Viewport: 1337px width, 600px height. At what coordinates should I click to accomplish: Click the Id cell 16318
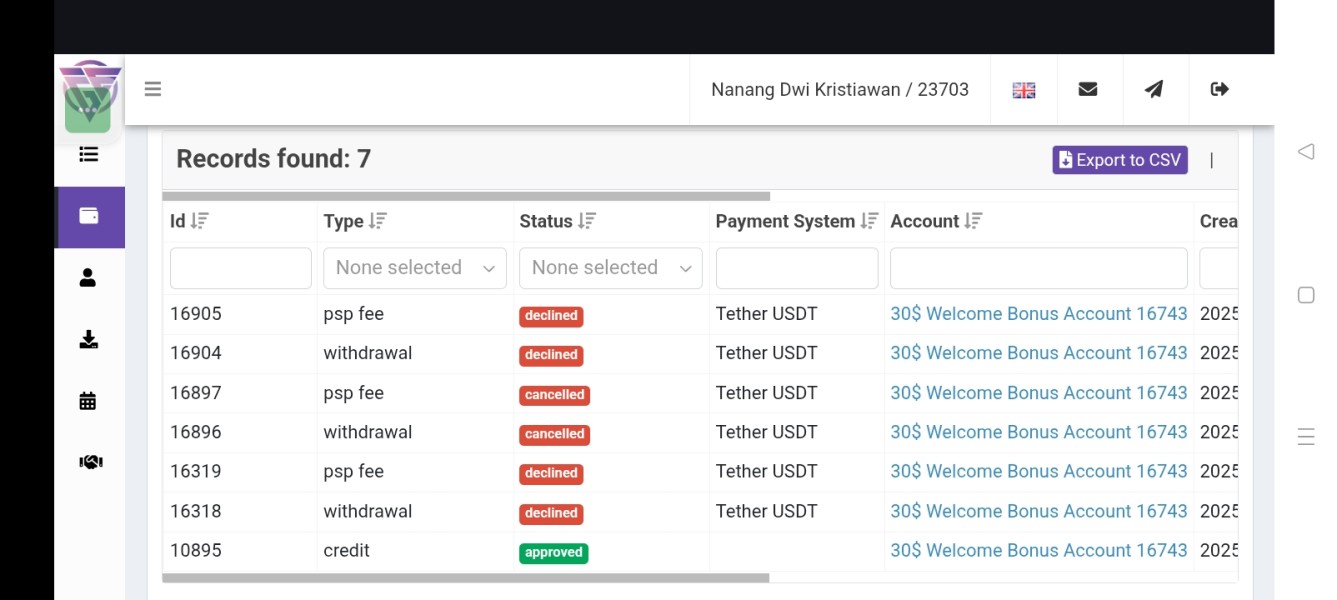pyautogui.click(x=196, y=511)
